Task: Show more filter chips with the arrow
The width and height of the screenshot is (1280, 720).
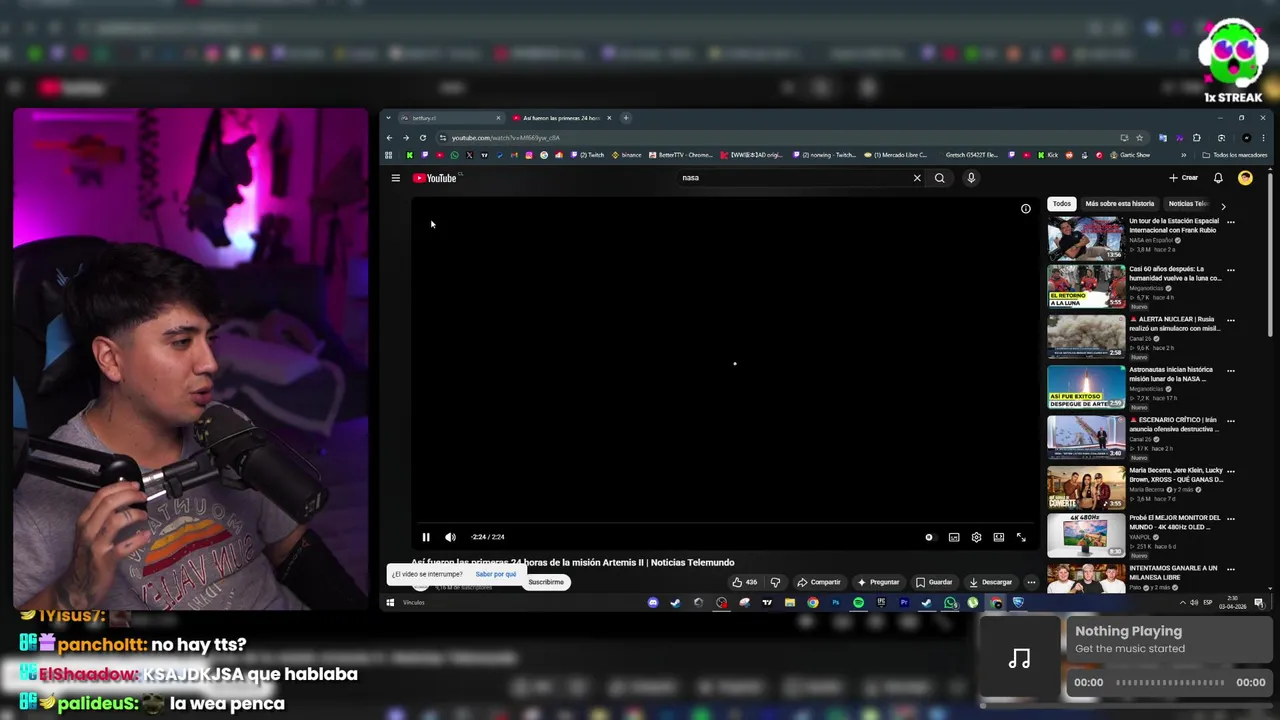Action: point(1223,205)
